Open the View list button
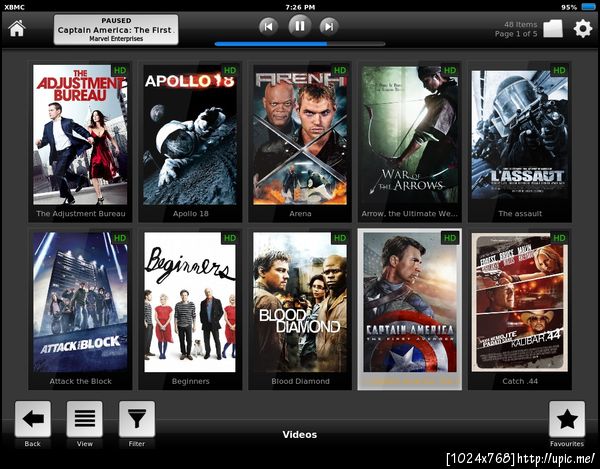This screenshot has height=469, width=600. [85, 419]
